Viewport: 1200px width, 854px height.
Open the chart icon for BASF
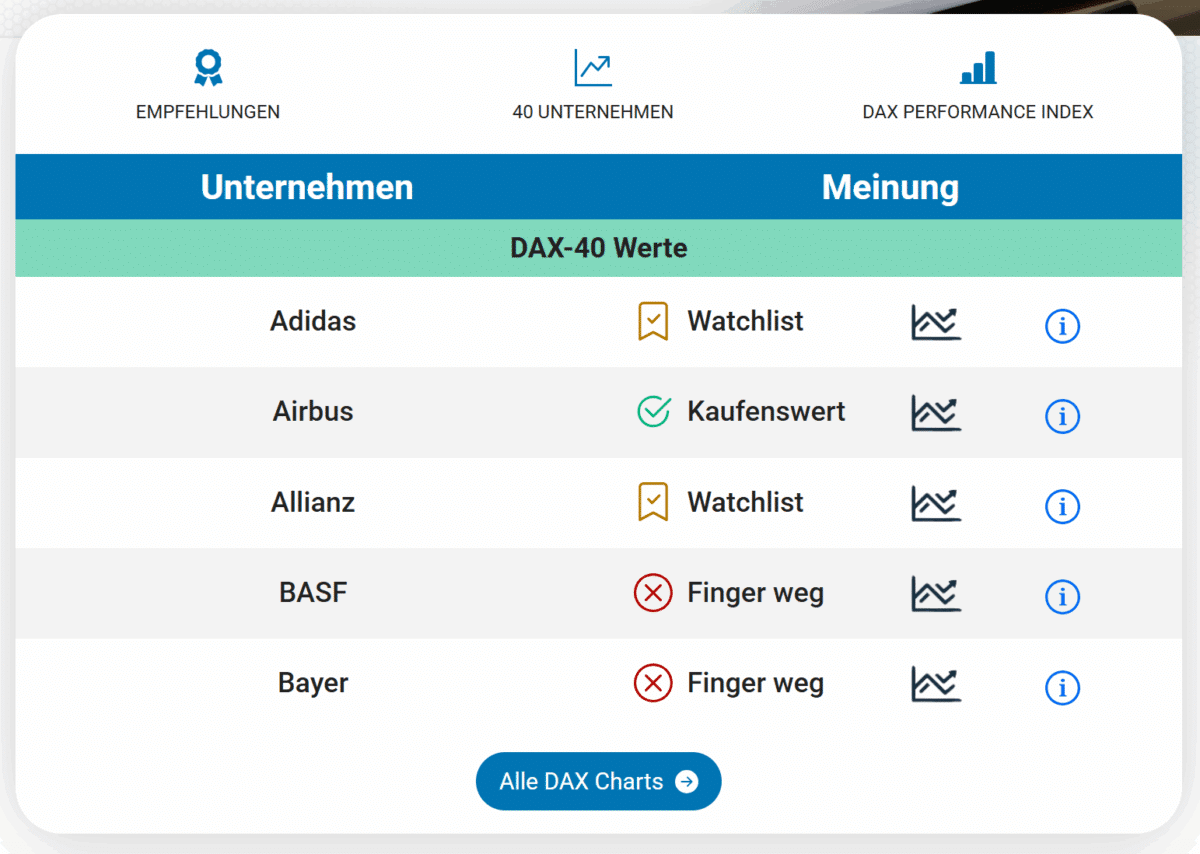coord(936,594)
